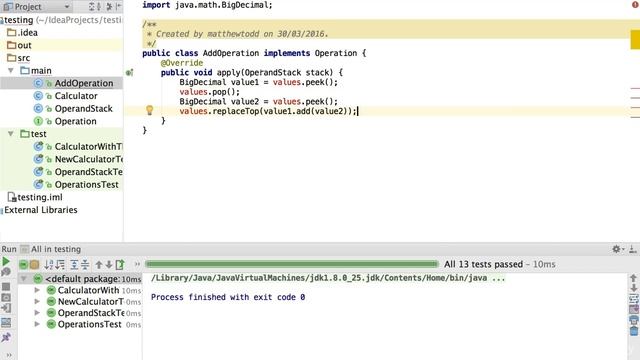Pin the Run tab with pin icon
Screen dimensions: 640x360
pos(6,337)
